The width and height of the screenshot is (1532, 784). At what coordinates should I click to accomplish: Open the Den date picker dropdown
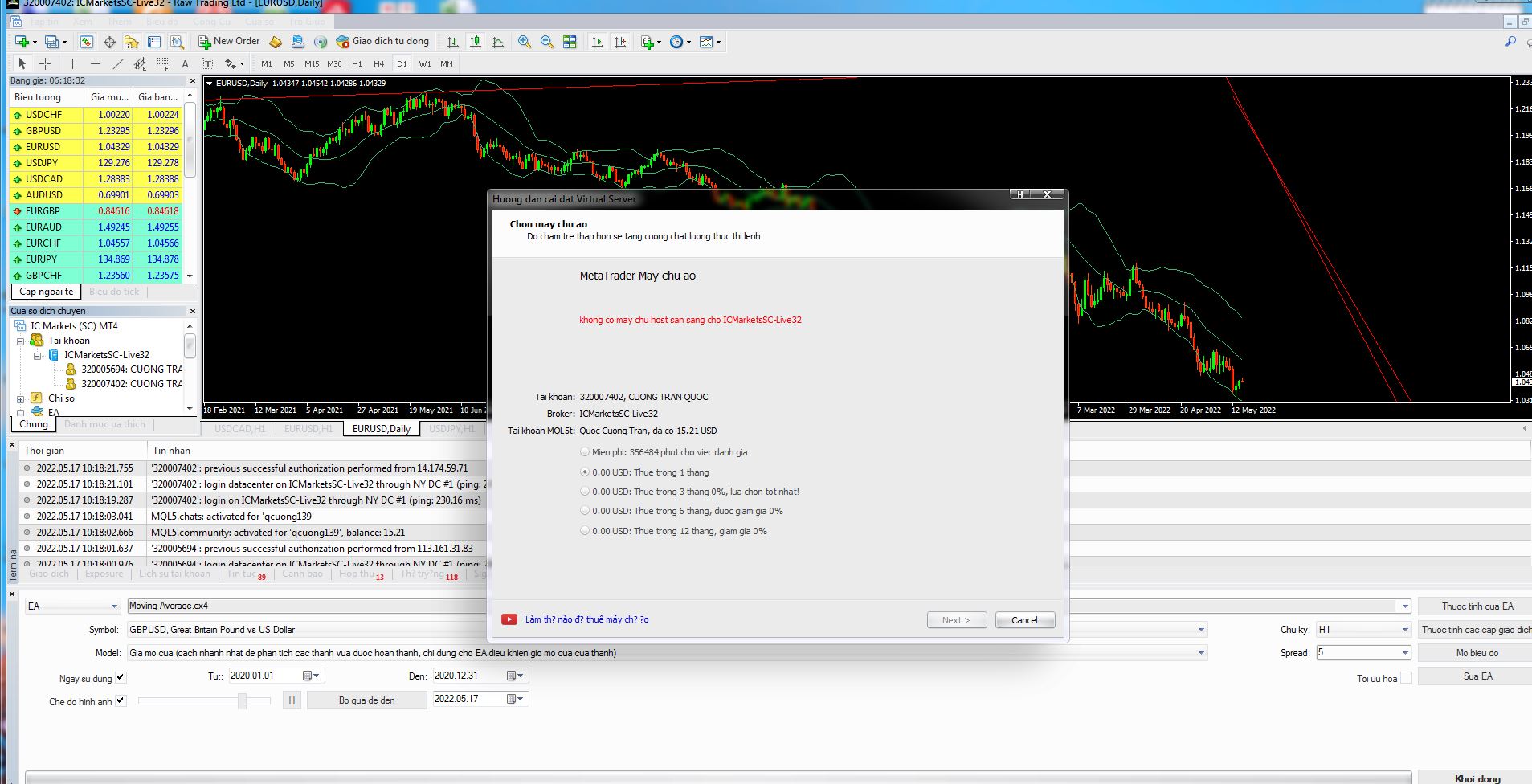click(517, 676)
